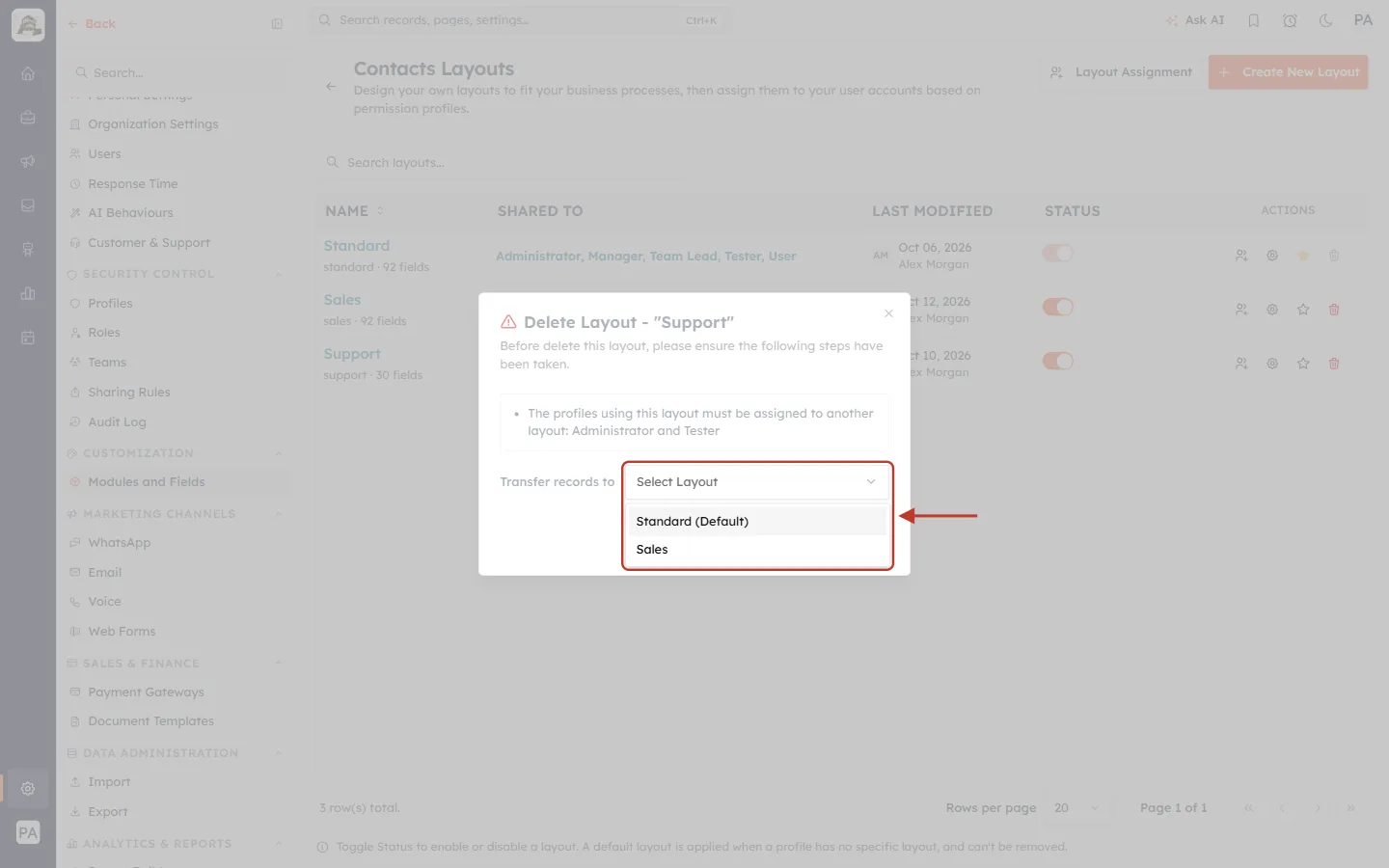Collapse the Customization section

pyautogui.click(x=279, y=453)
